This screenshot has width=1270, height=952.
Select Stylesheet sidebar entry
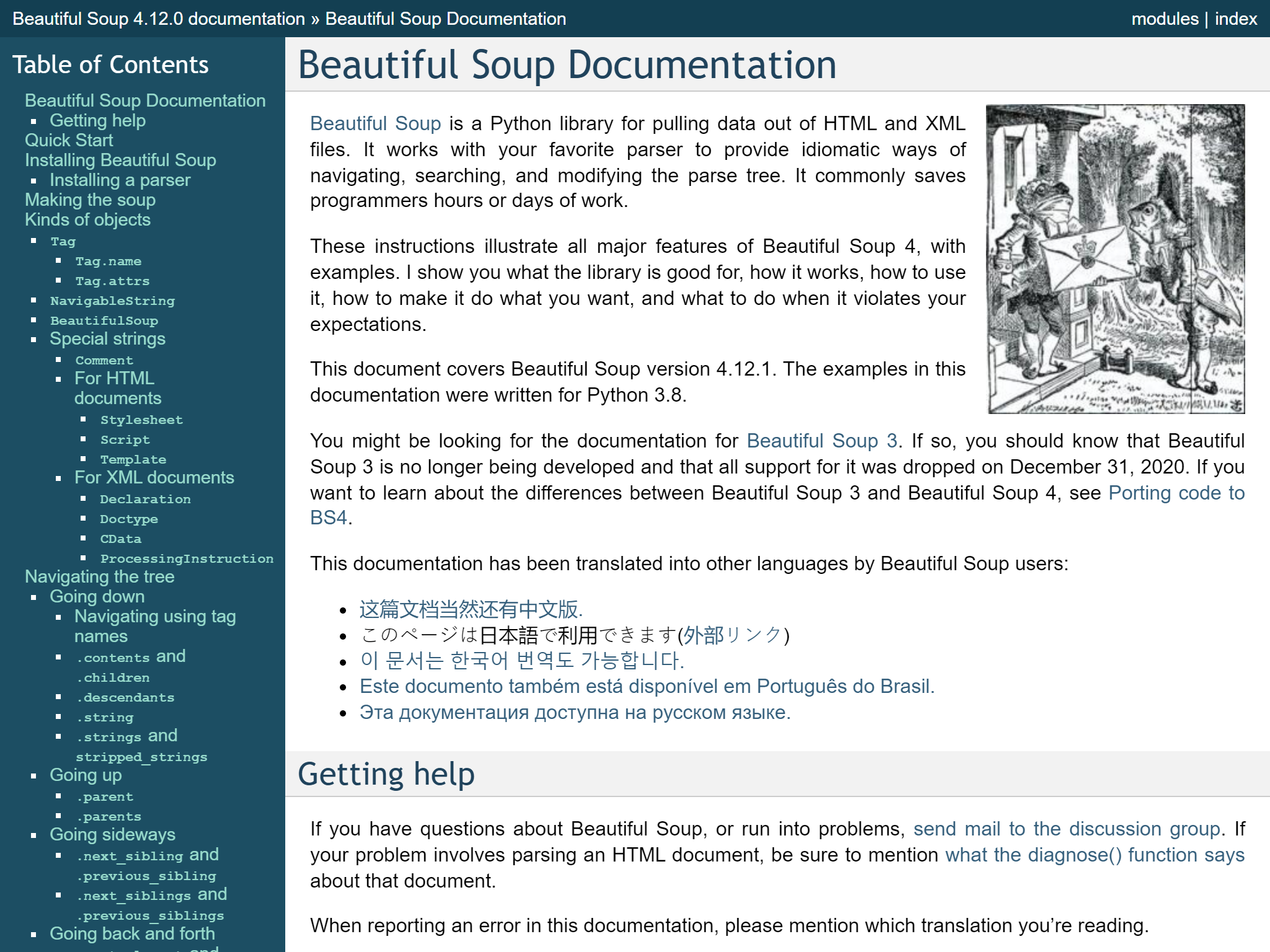pos(141,420)
